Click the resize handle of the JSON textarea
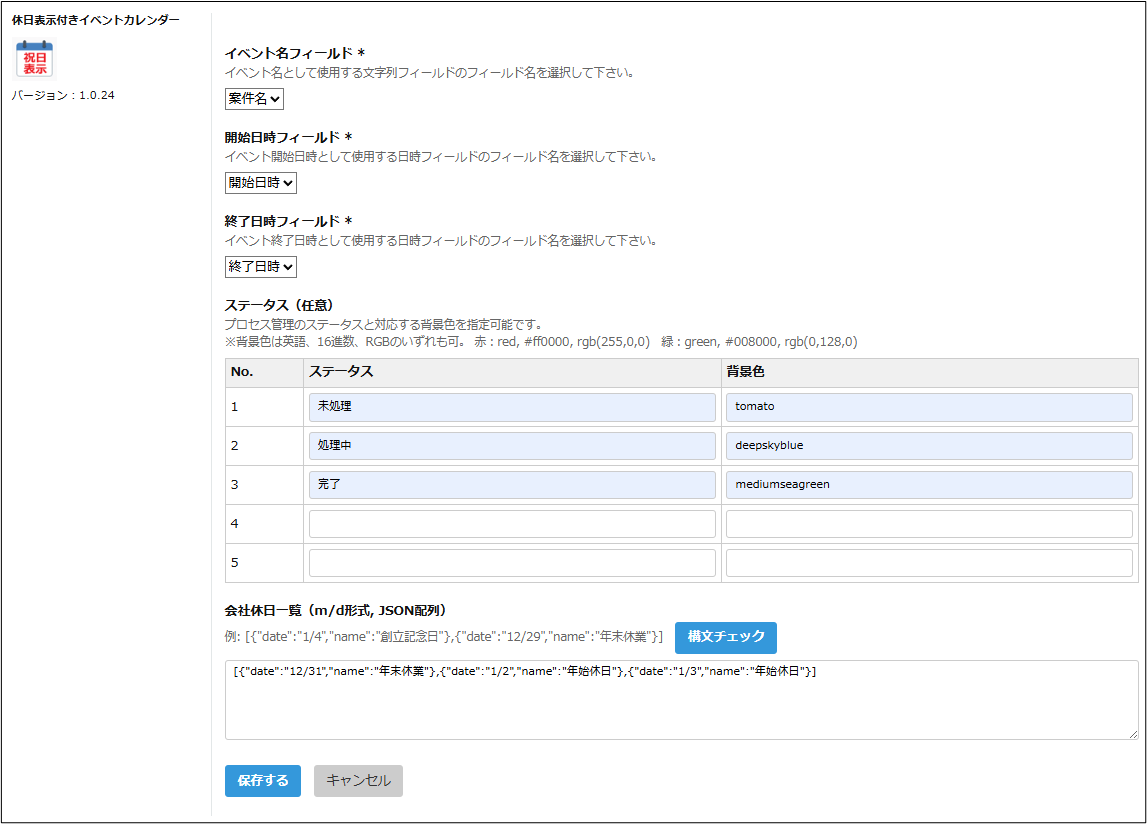The width and height of the screenshot is (1147, 824). [1132, 734]
